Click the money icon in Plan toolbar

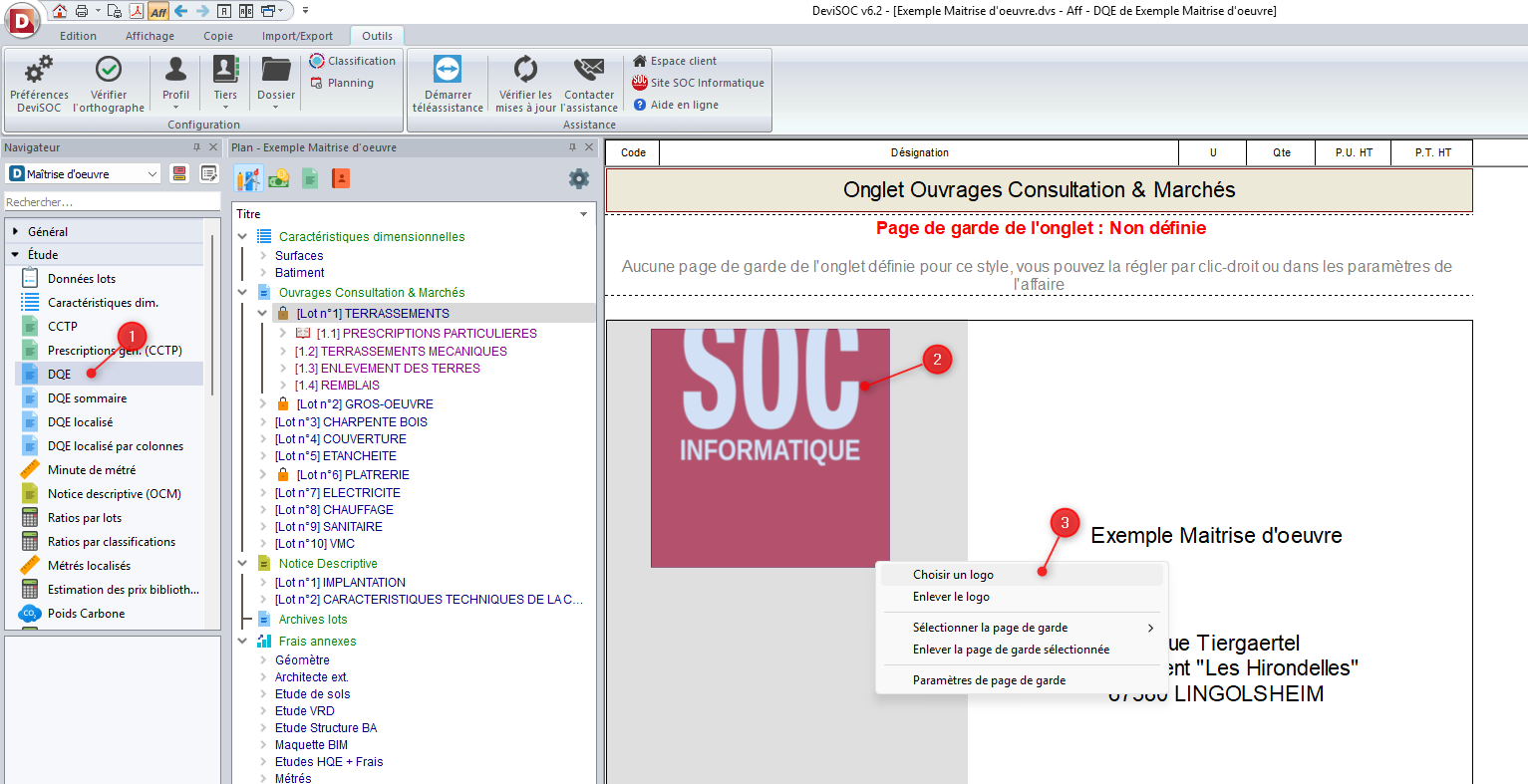(279, 178)
